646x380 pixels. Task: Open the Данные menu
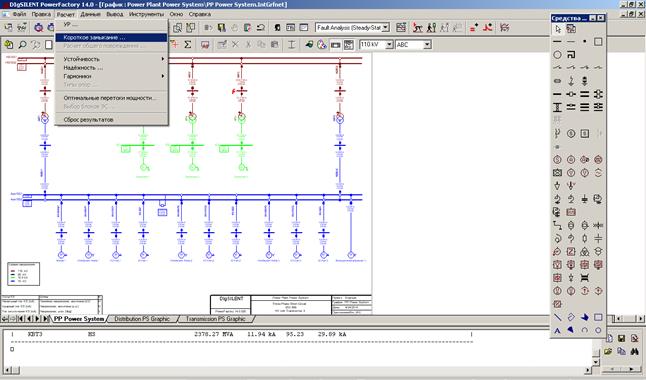point(90,14)
